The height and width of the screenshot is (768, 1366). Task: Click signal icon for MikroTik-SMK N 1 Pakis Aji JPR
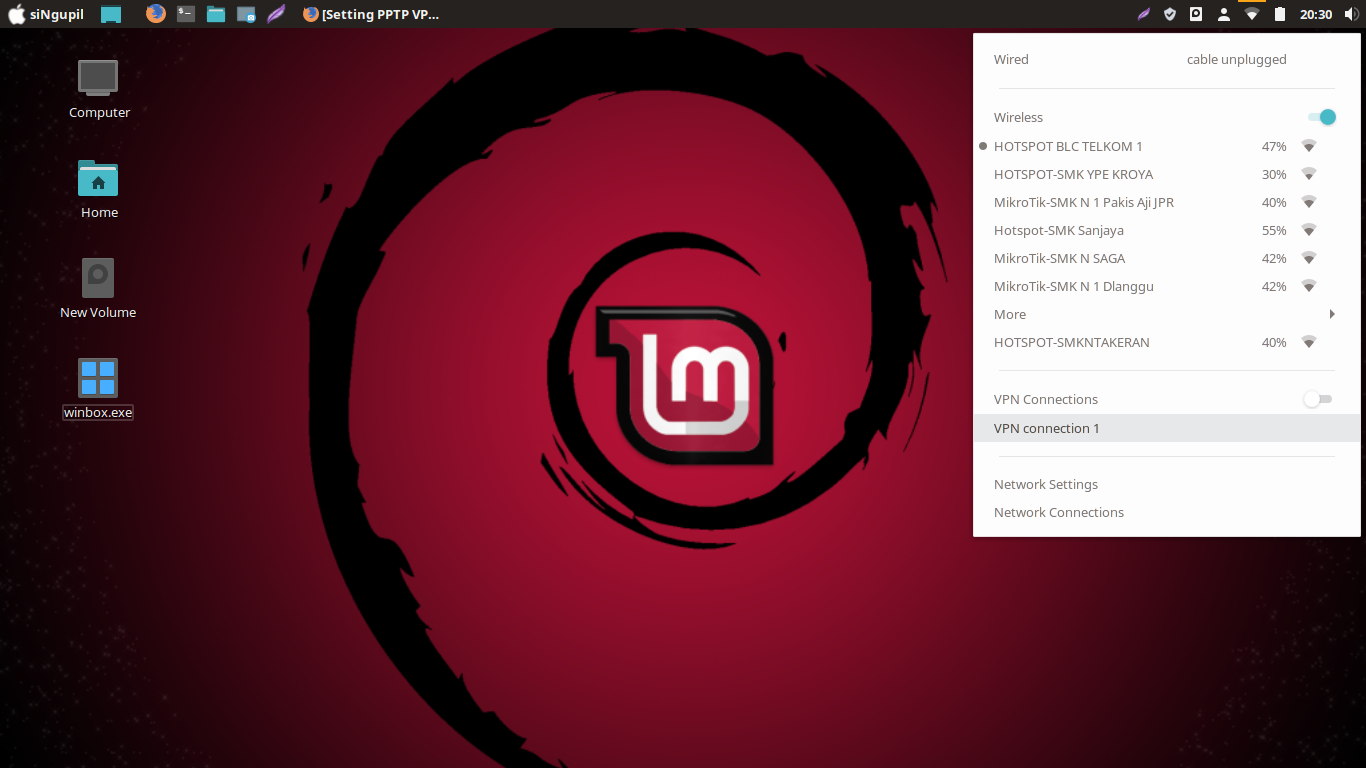1308,202
